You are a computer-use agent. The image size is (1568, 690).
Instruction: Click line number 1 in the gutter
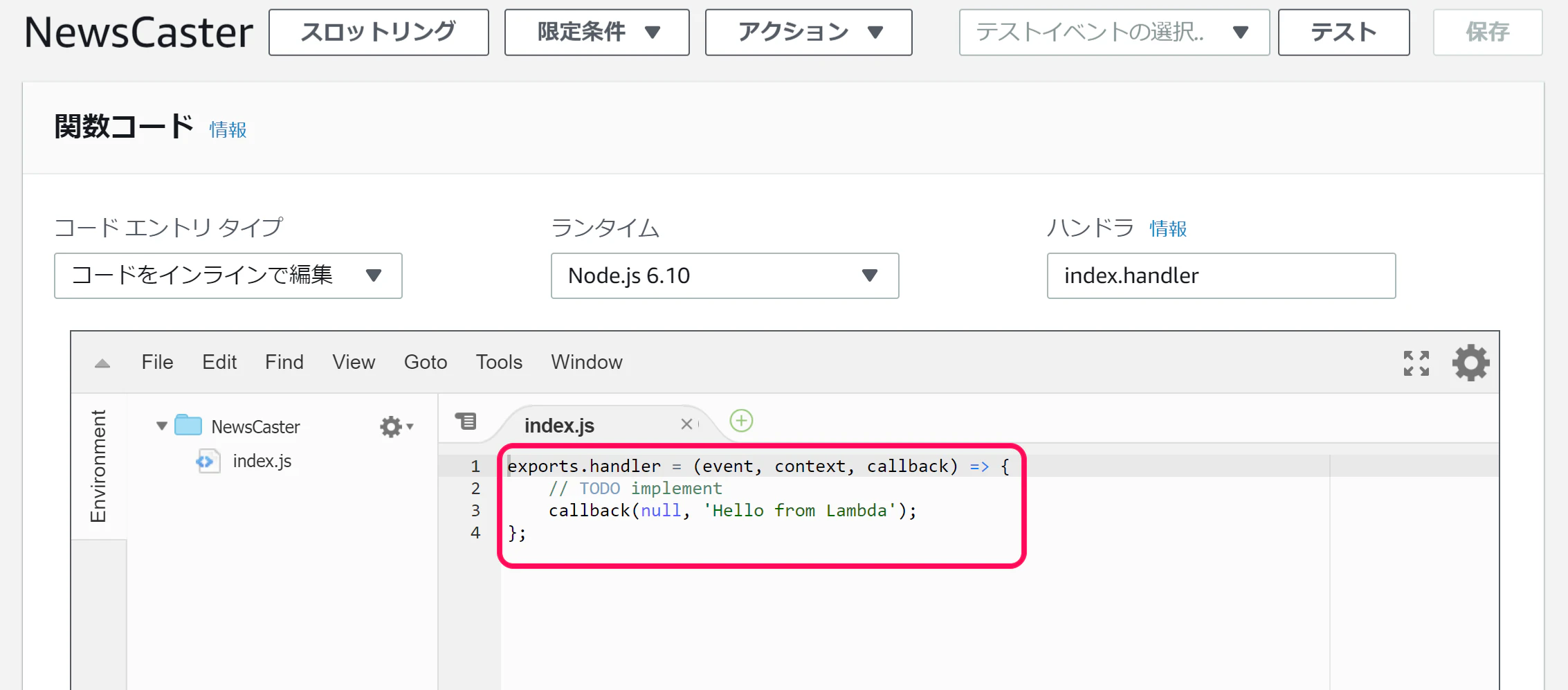[x=475, y=466]
